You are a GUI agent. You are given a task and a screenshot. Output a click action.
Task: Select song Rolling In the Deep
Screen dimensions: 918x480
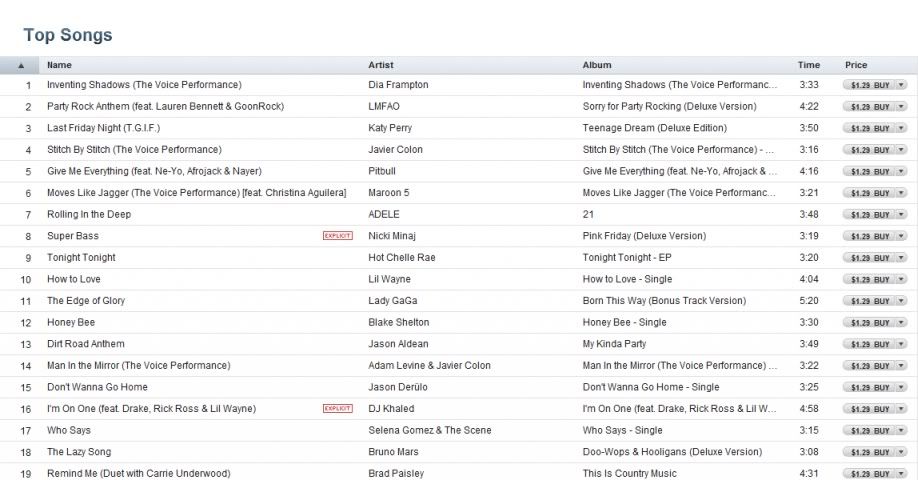click(x=89, y=214)
